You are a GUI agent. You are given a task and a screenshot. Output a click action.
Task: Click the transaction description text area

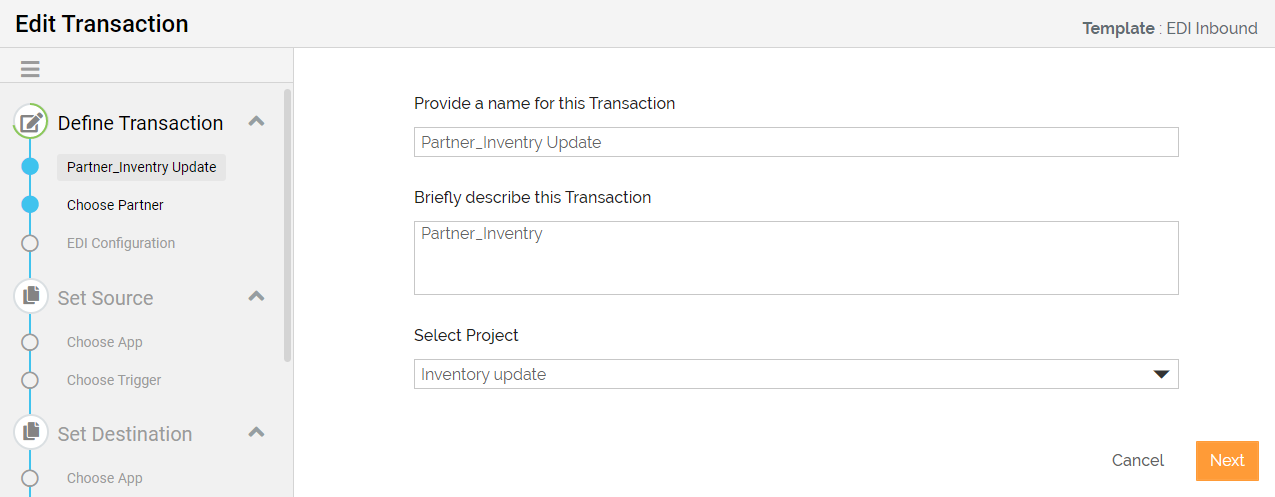click(x=796, y=258)
